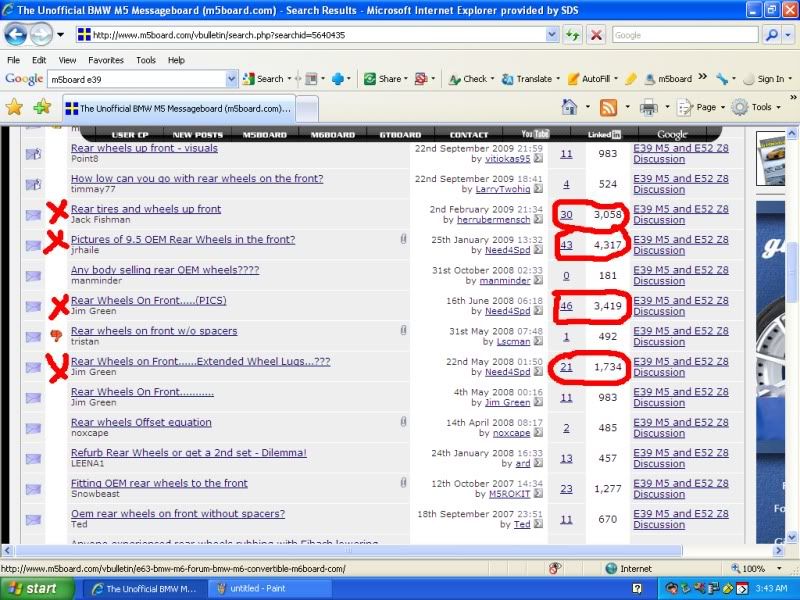Click the vertical scrollbar down arrow
Screen dimensions: 800x600
pyautogui.click(x=792, y=537)
